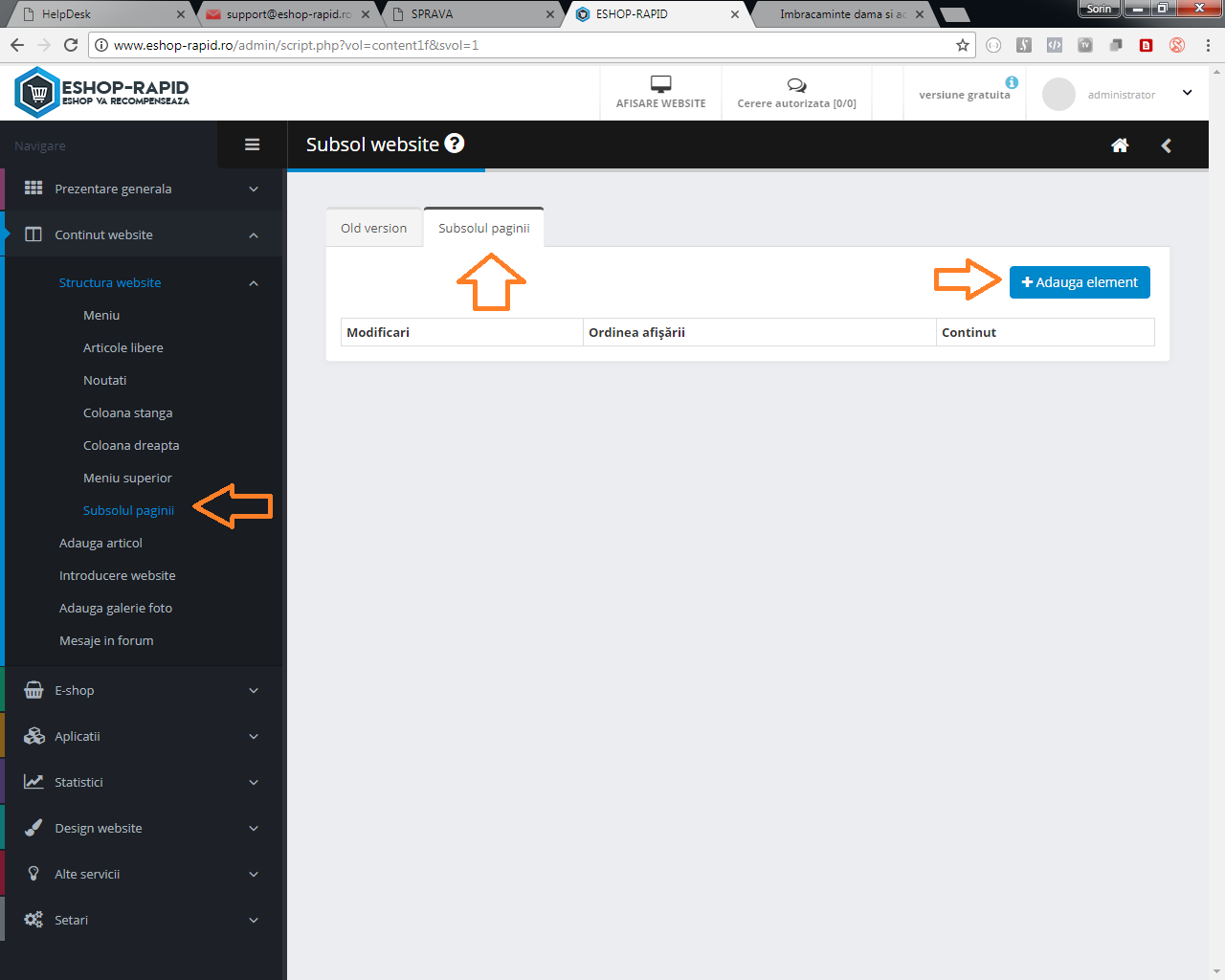Toggle the hamburger navigation menu
The height and width of the screenshot is (980, 1225).
[x=253, y=145]
